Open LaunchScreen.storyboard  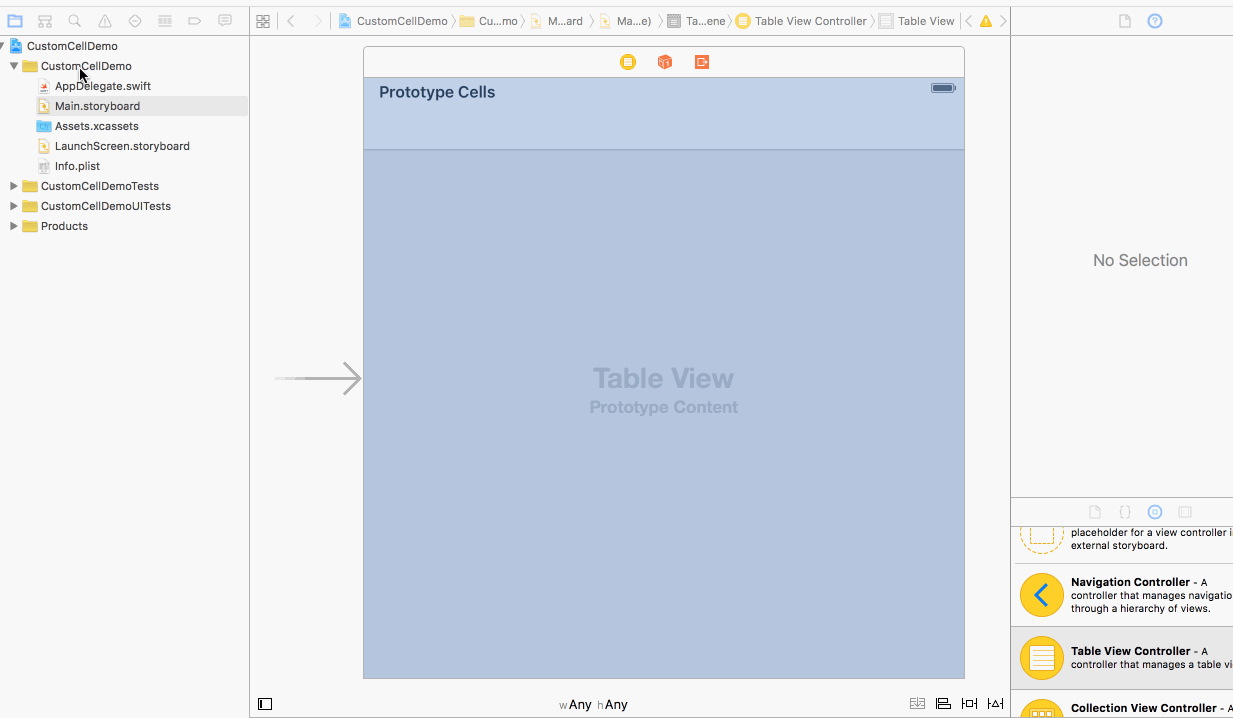[x=124, y=146]
